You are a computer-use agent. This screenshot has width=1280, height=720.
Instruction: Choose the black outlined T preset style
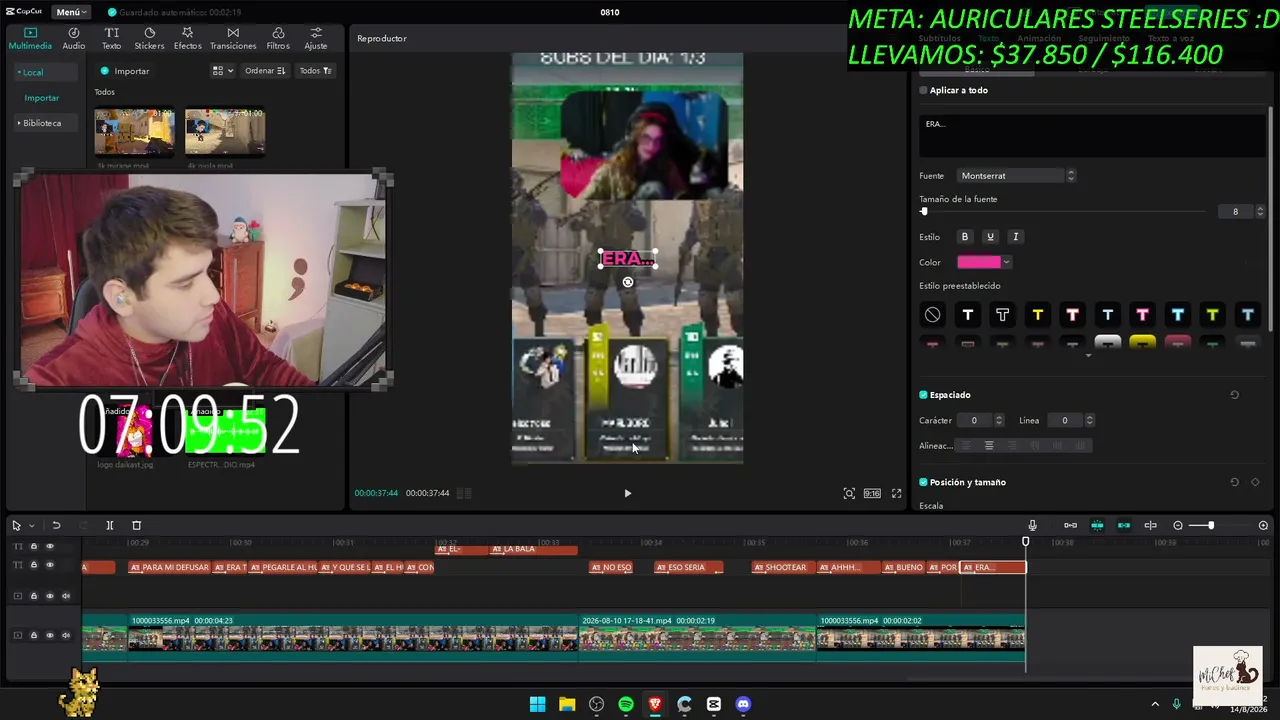pyautogui.click(x=1003, y=315)
